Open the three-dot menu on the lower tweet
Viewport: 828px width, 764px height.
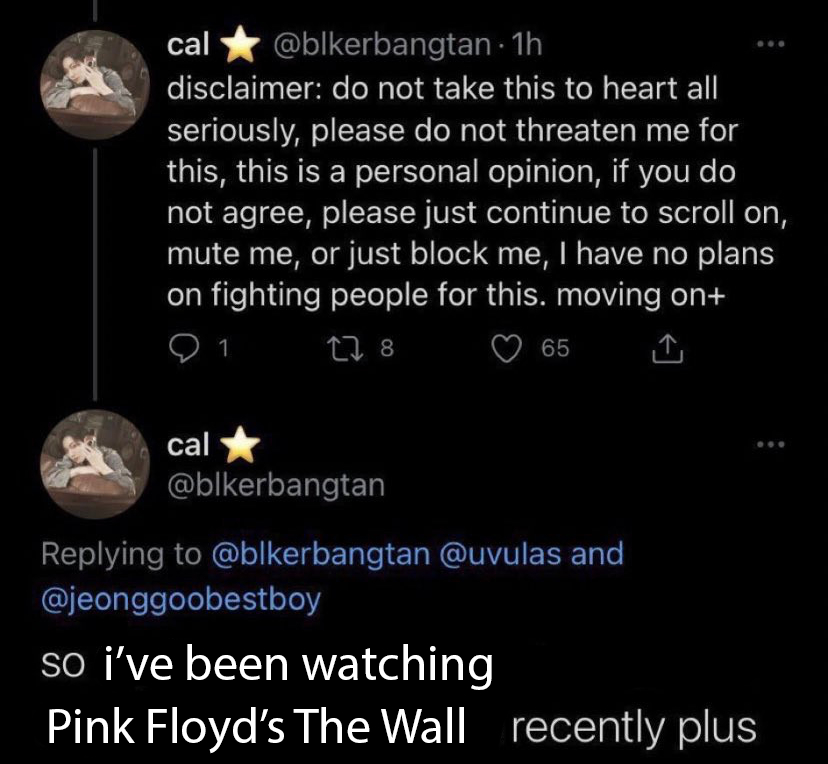click(x=765, y=443)
